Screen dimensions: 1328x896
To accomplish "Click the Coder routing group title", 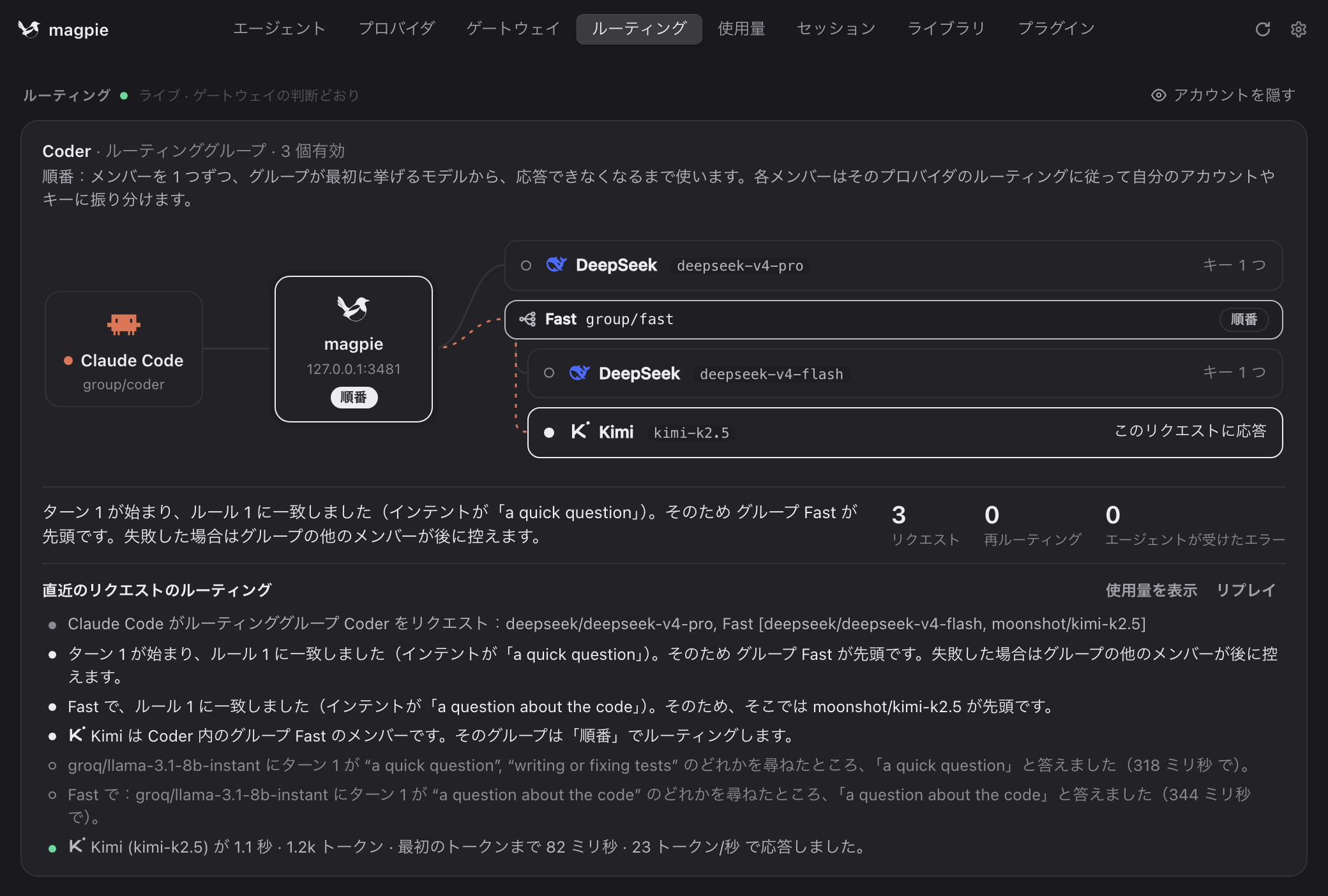I will pyautogui.click(x=66, y=151).
